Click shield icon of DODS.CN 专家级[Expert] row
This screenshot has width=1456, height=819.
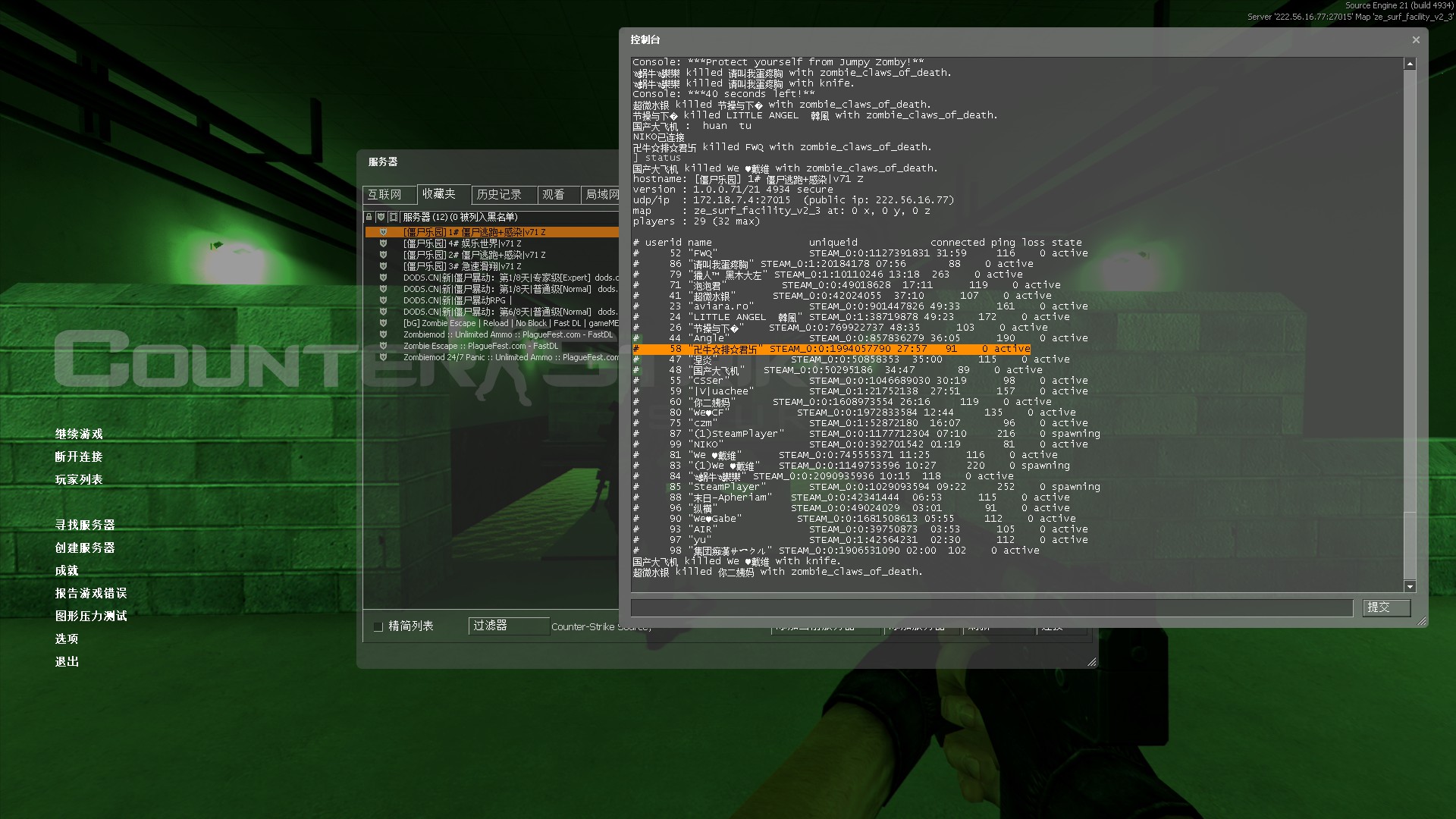(x=383, y=278)
